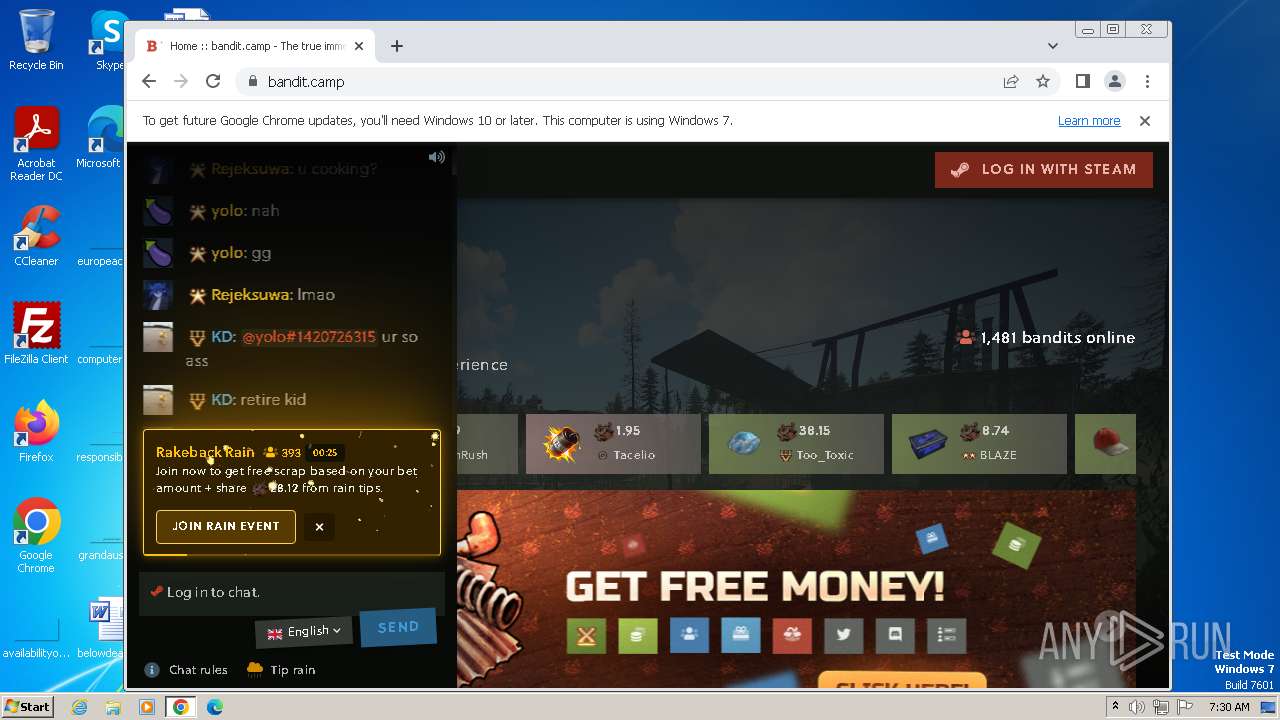The height and width of the screenshot is (720, 1280).
Task: Join the rain event
Action: pyautogui.click(x=226, y=527)
